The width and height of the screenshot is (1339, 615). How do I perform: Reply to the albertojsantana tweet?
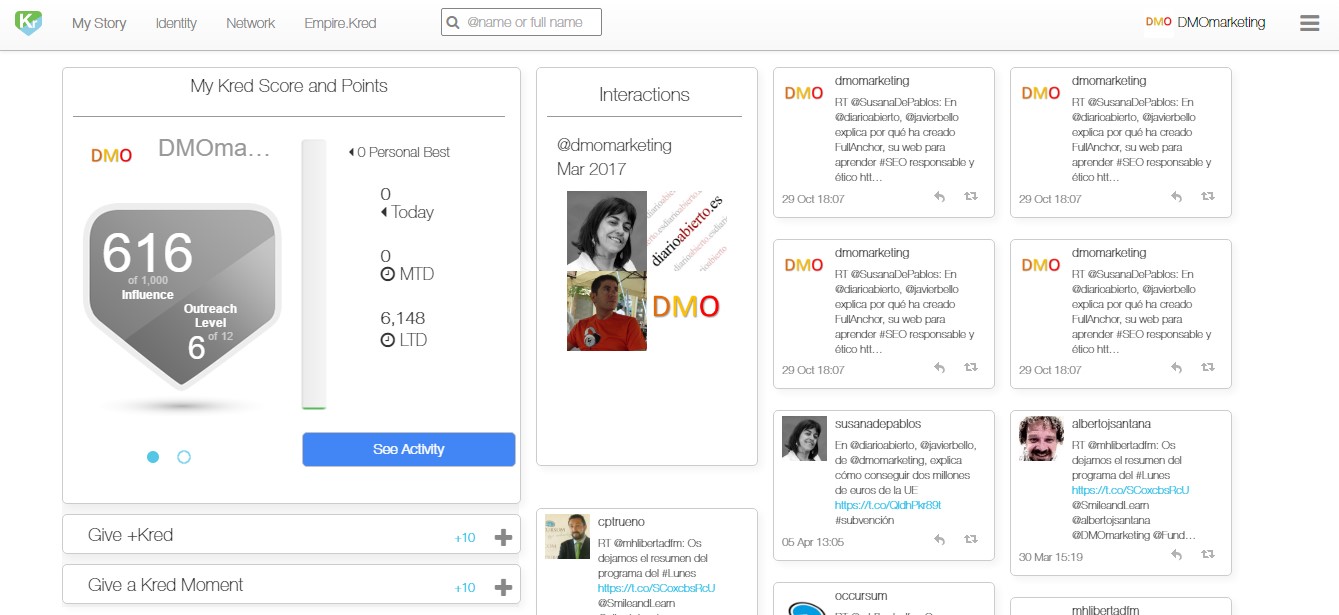pyautogui.click(x=1176, y=554)
